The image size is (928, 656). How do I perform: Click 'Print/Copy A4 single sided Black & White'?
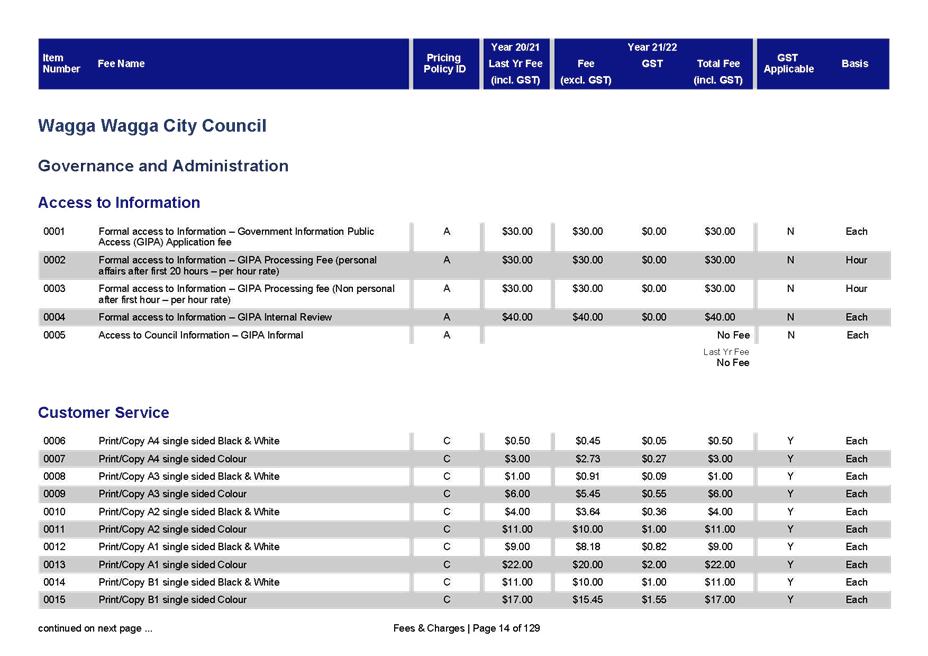tap(189, 441)
